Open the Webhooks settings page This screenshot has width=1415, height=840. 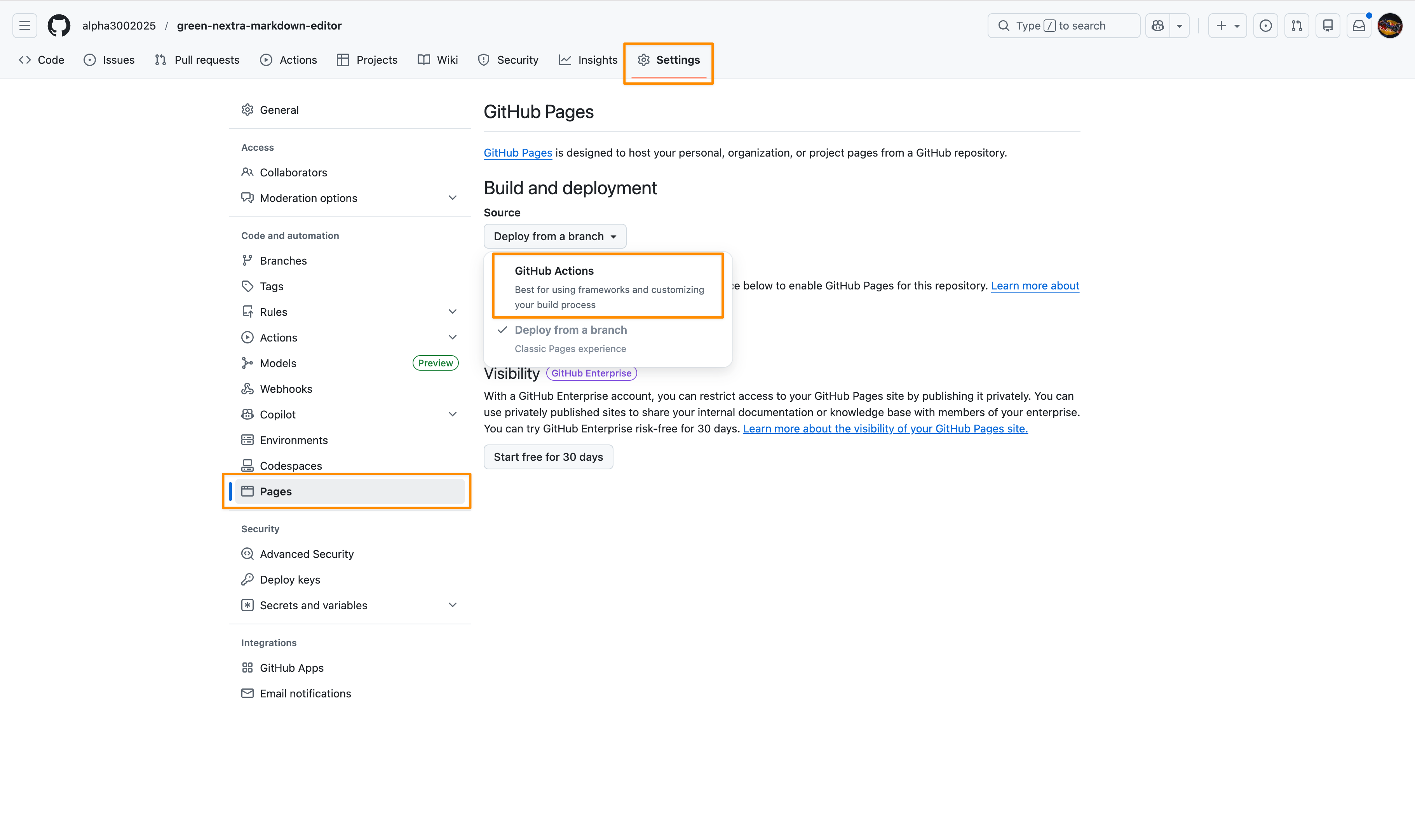pyautogui.click(x=286, y=389)
